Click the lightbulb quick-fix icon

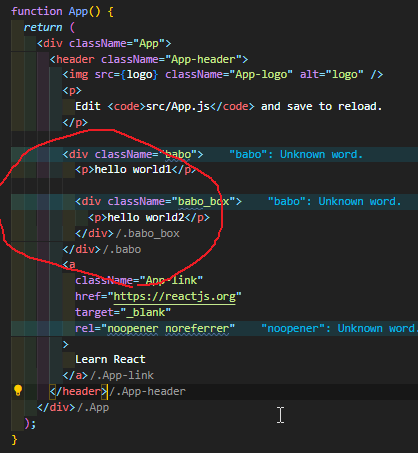[x=18, y=391]
